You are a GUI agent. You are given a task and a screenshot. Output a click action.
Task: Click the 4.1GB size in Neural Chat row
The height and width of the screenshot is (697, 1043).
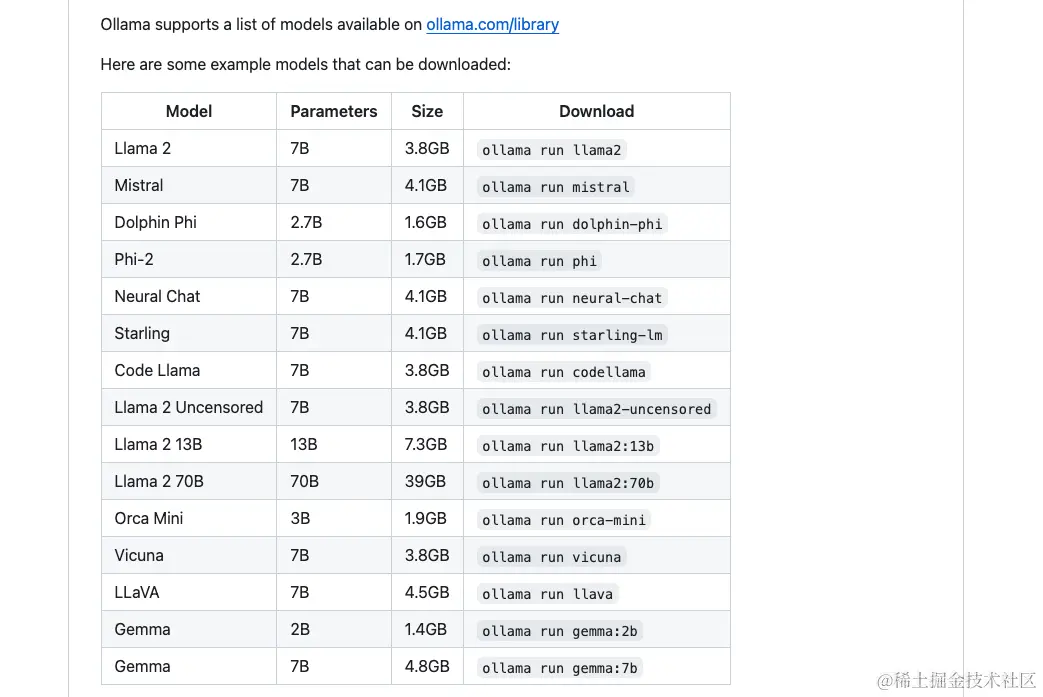[x=426, y=297]
